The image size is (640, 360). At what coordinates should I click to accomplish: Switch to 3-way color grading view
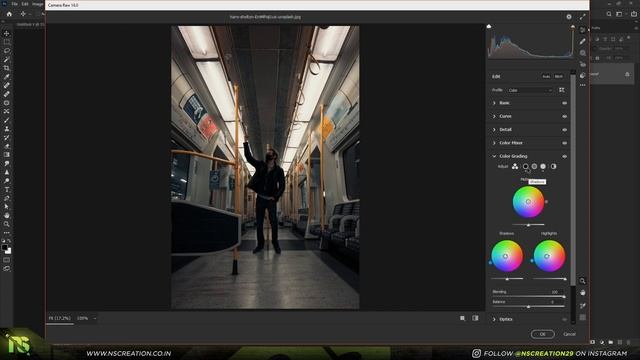tap(515, 167)
